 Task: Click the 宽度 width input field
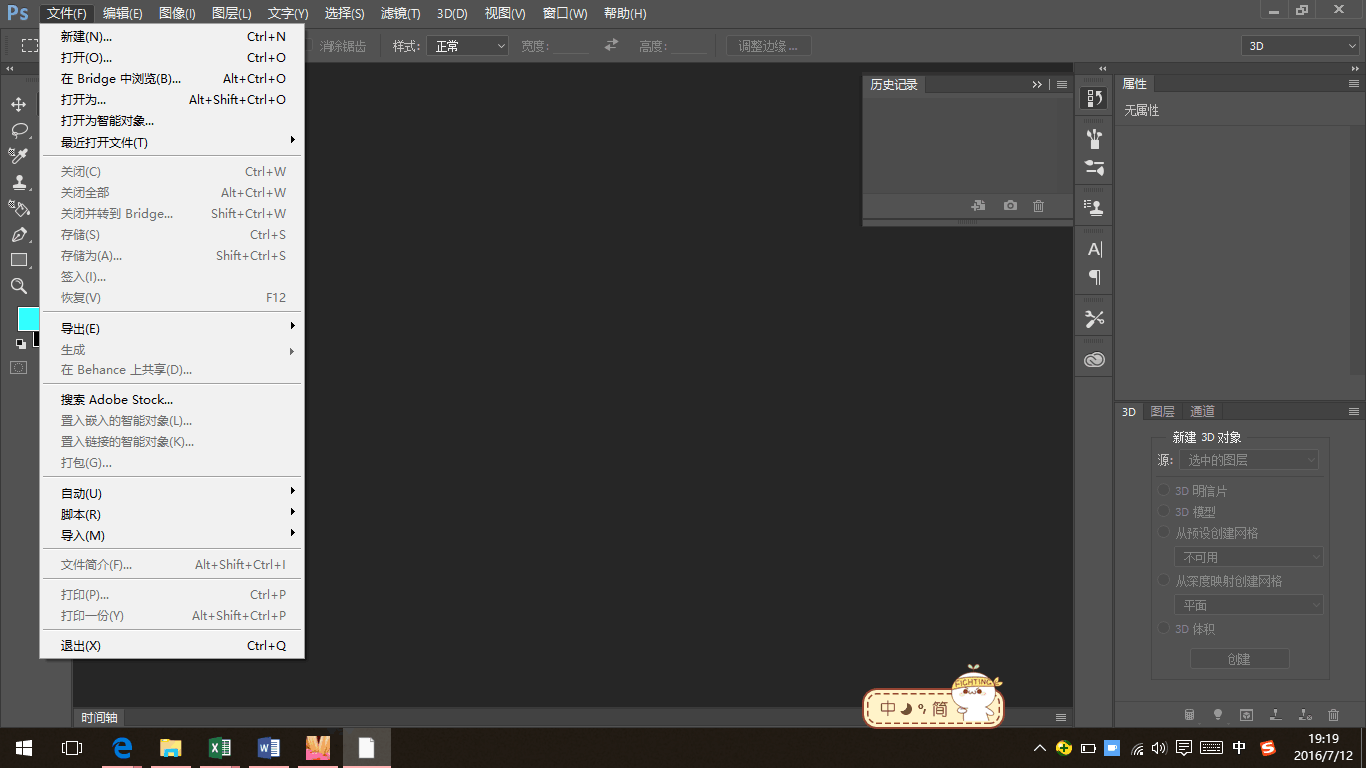[570, 46]
